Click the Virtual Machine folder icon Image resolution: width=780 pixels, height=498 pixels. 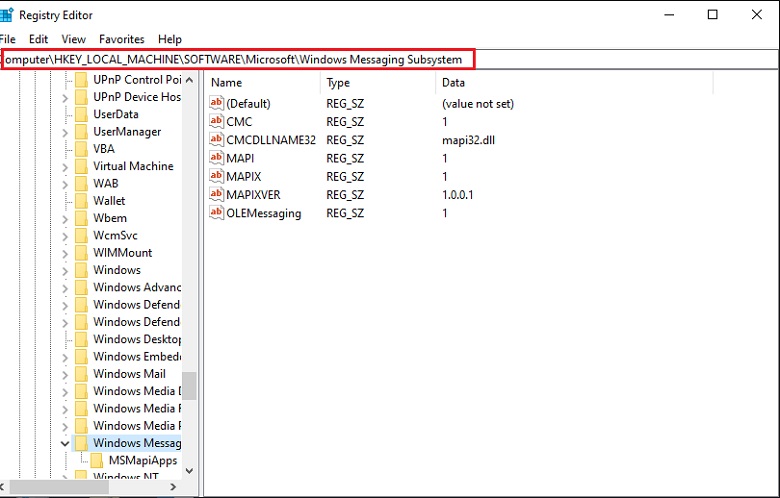tap(81, 166)
